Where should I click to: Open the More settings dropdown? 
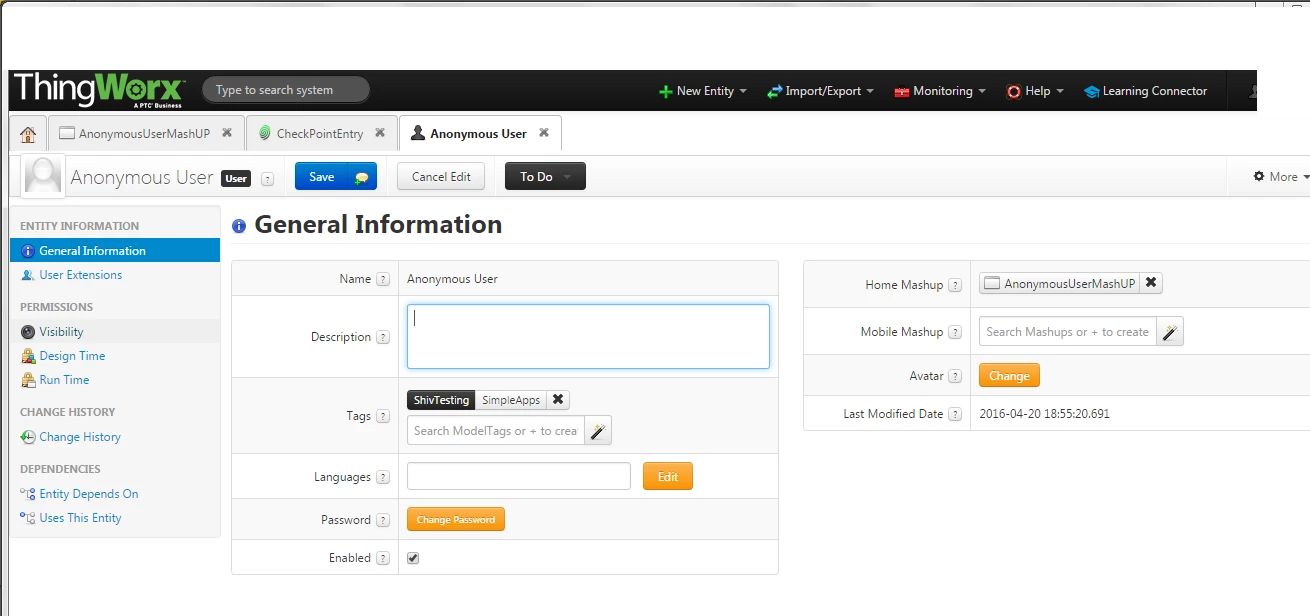point(1281,177)
